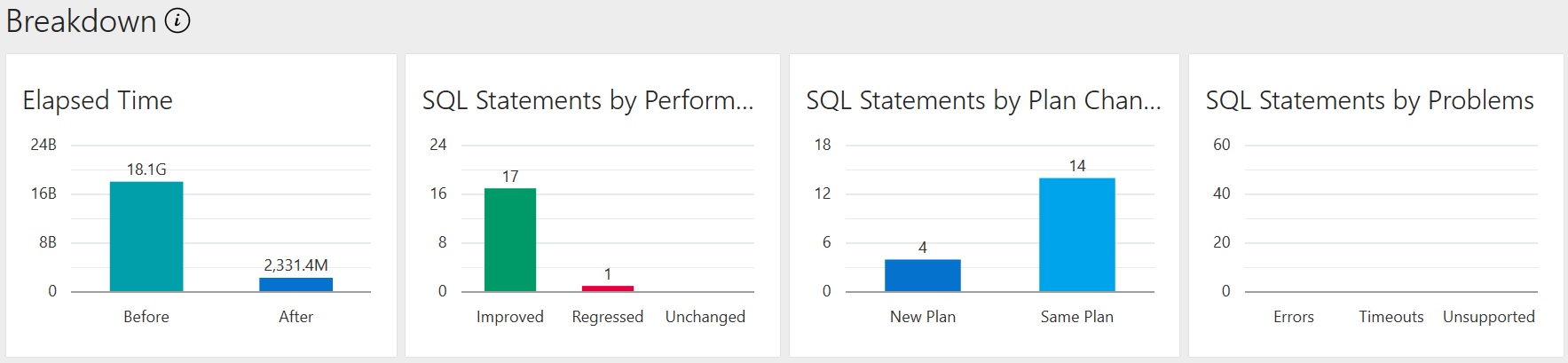The image size is (1568, 363).
Task: Click the light blue Same Plan bar
Action: (1077, 234)
